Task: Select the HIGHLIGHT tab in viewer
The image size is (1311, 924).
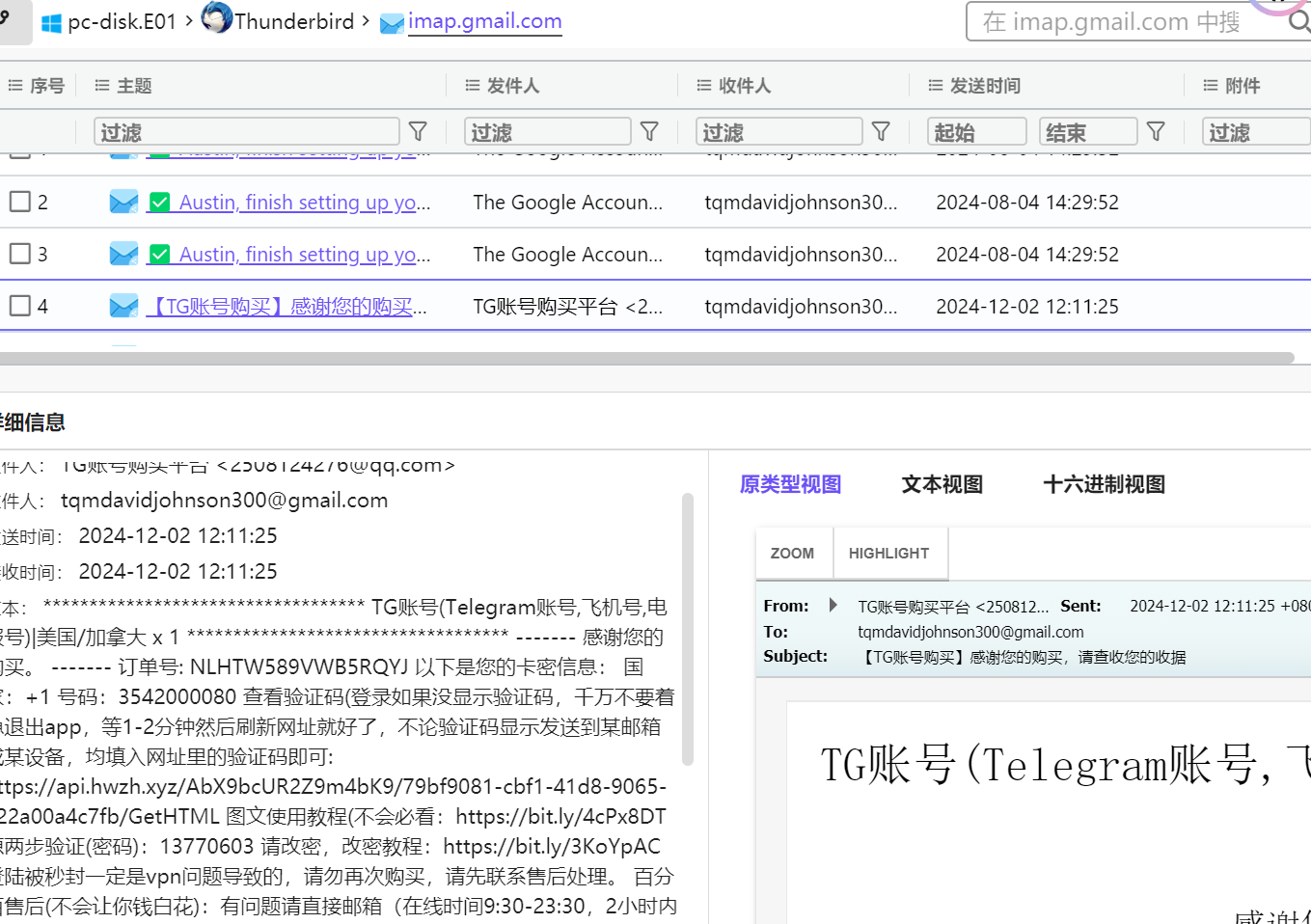Action: 888,554
